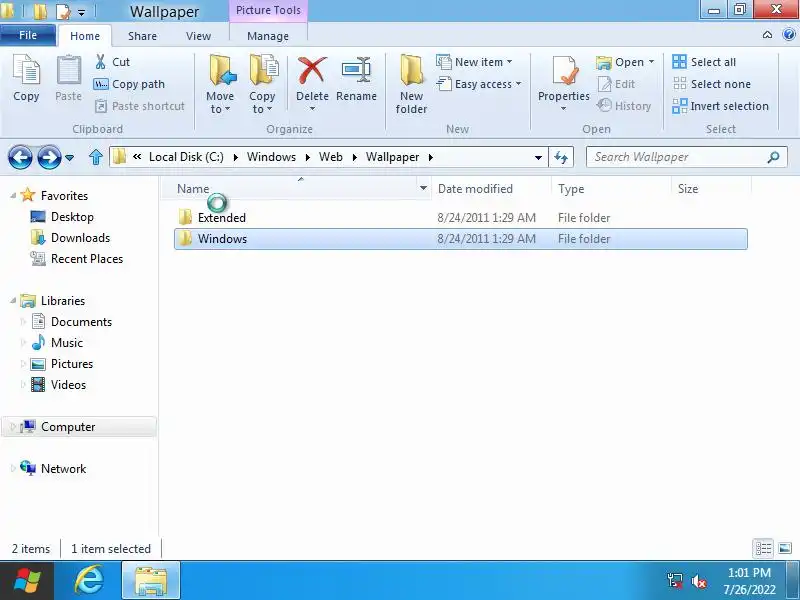Open the File menu

tap(28, 35)
